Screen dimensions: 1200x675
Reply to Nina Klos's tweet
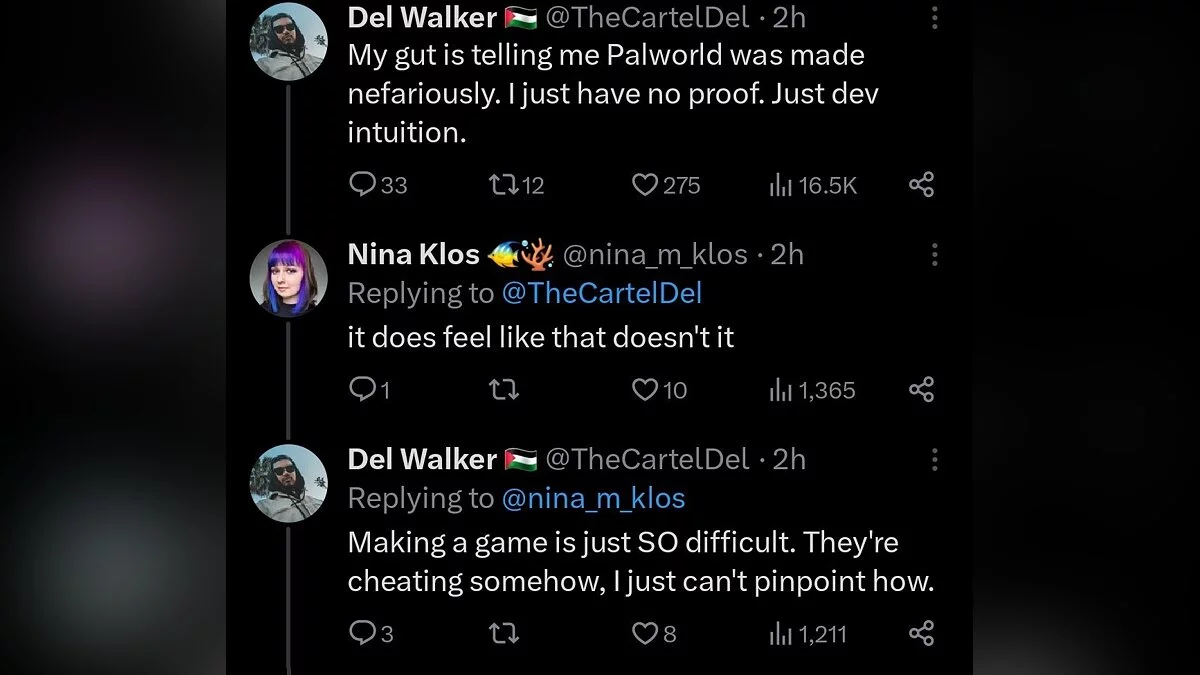pyautogui.click(x=361, y=390)
